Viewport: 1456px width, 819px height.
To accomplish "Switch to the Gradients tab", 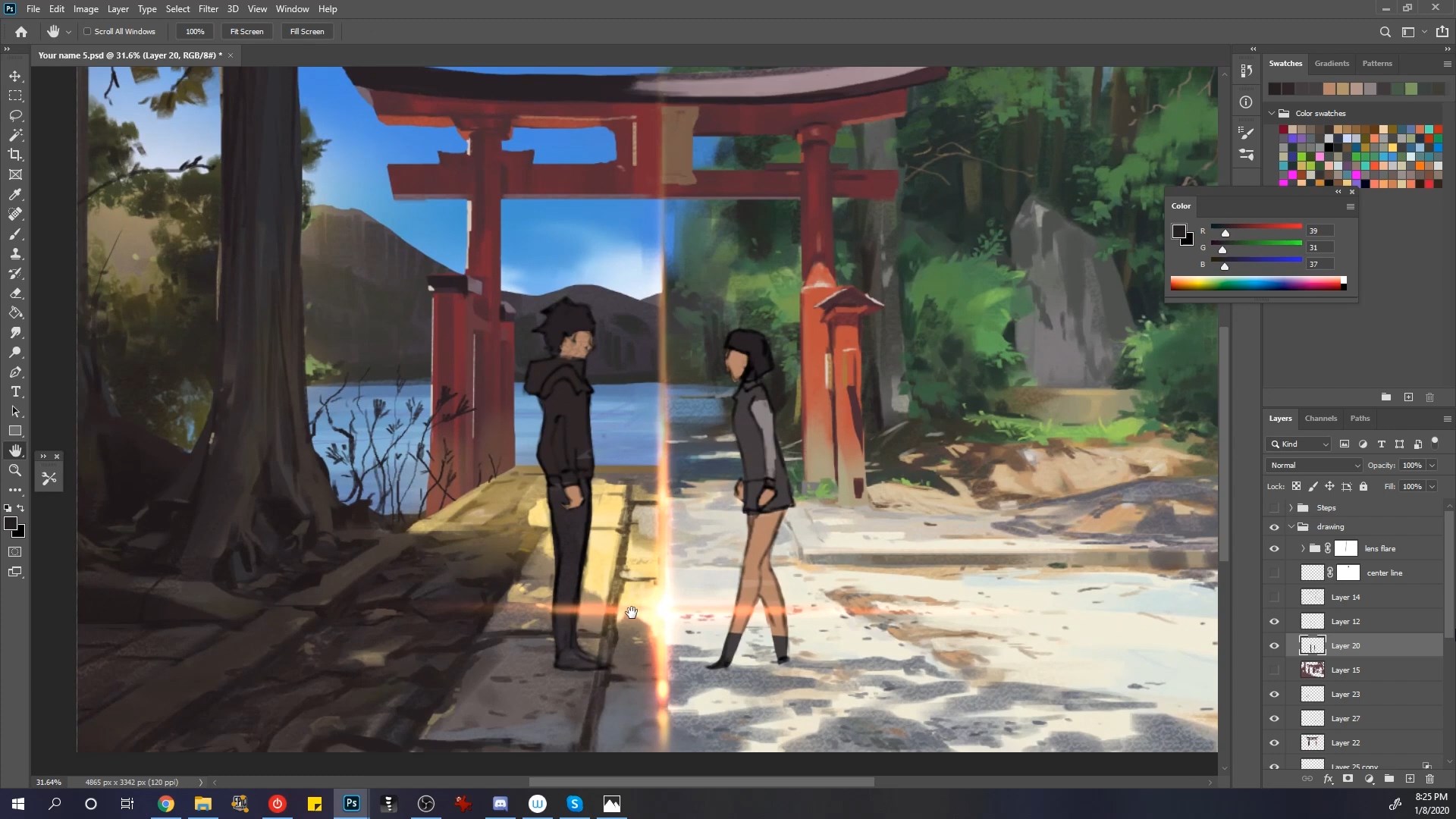I will point(1332,64).
